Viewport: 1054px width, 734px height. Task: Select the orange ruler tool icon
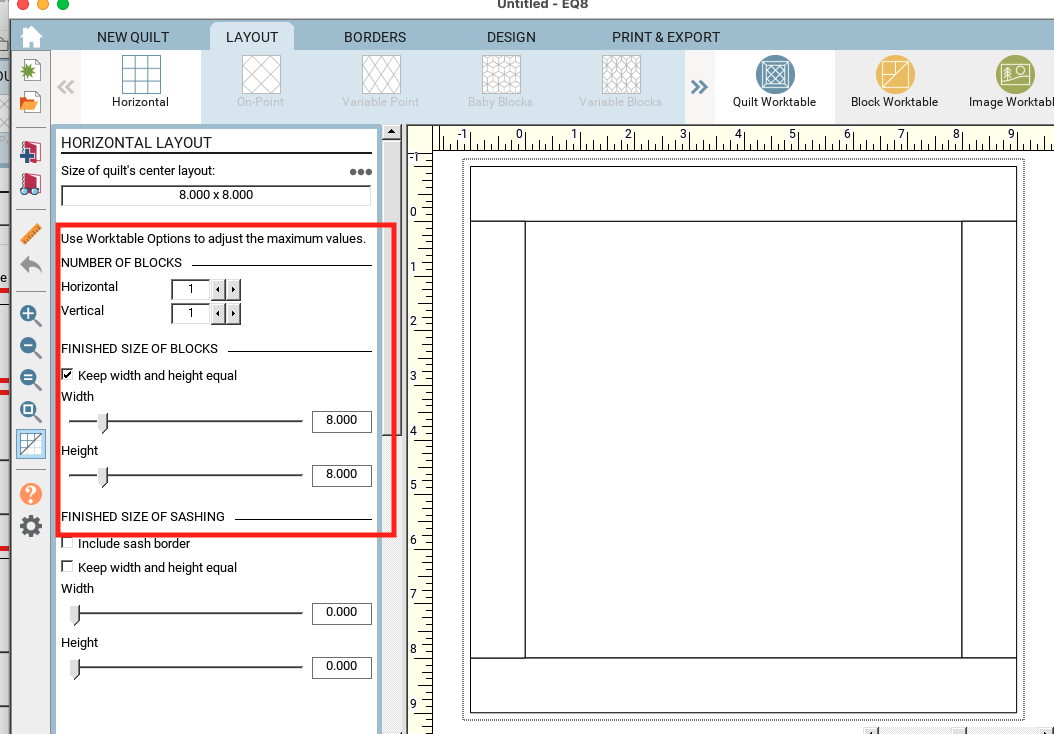(x=31, y=234)
